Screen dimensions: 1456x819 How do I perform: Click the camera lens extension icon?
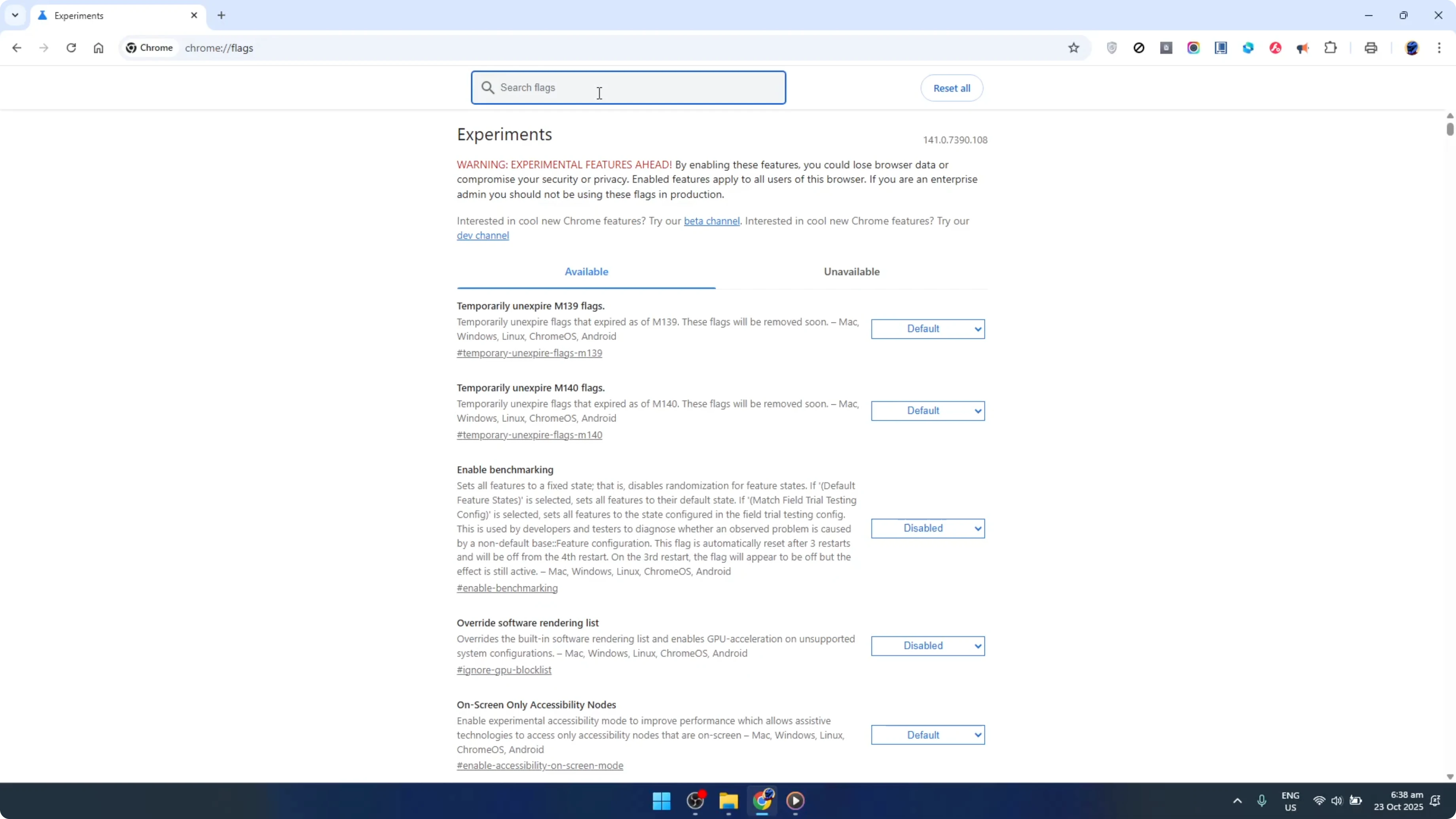(1193, 48)
